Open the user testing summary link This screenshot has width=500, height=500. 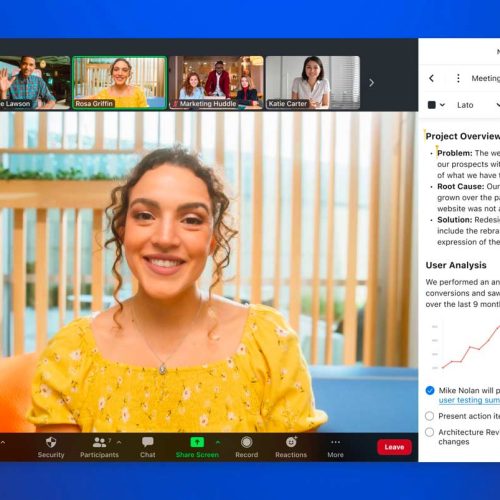tap(469, 400)
